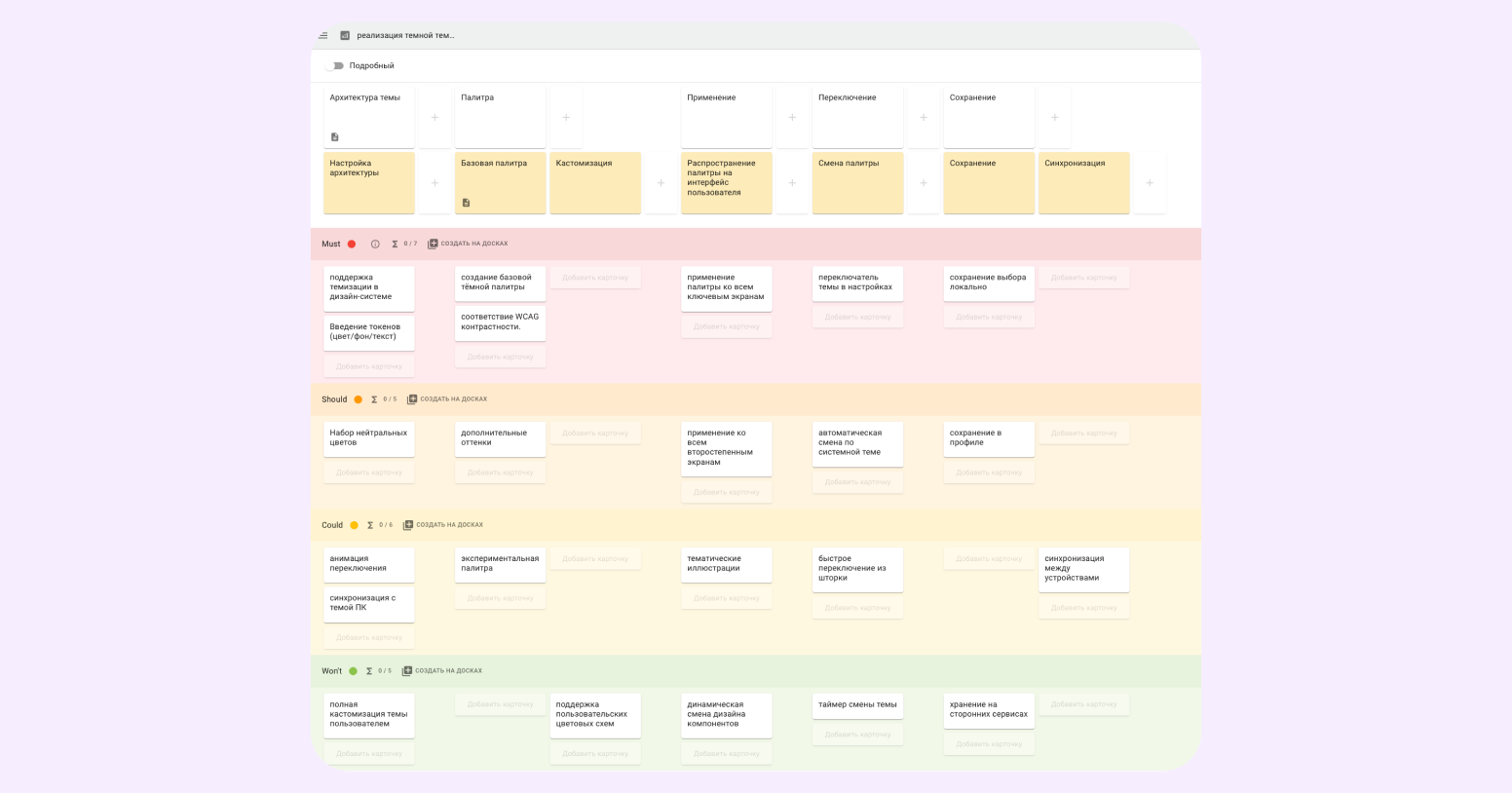Open the card соответствие WCAG контрастности
Screen dimensions: 1512x793
tap(500, 322)
